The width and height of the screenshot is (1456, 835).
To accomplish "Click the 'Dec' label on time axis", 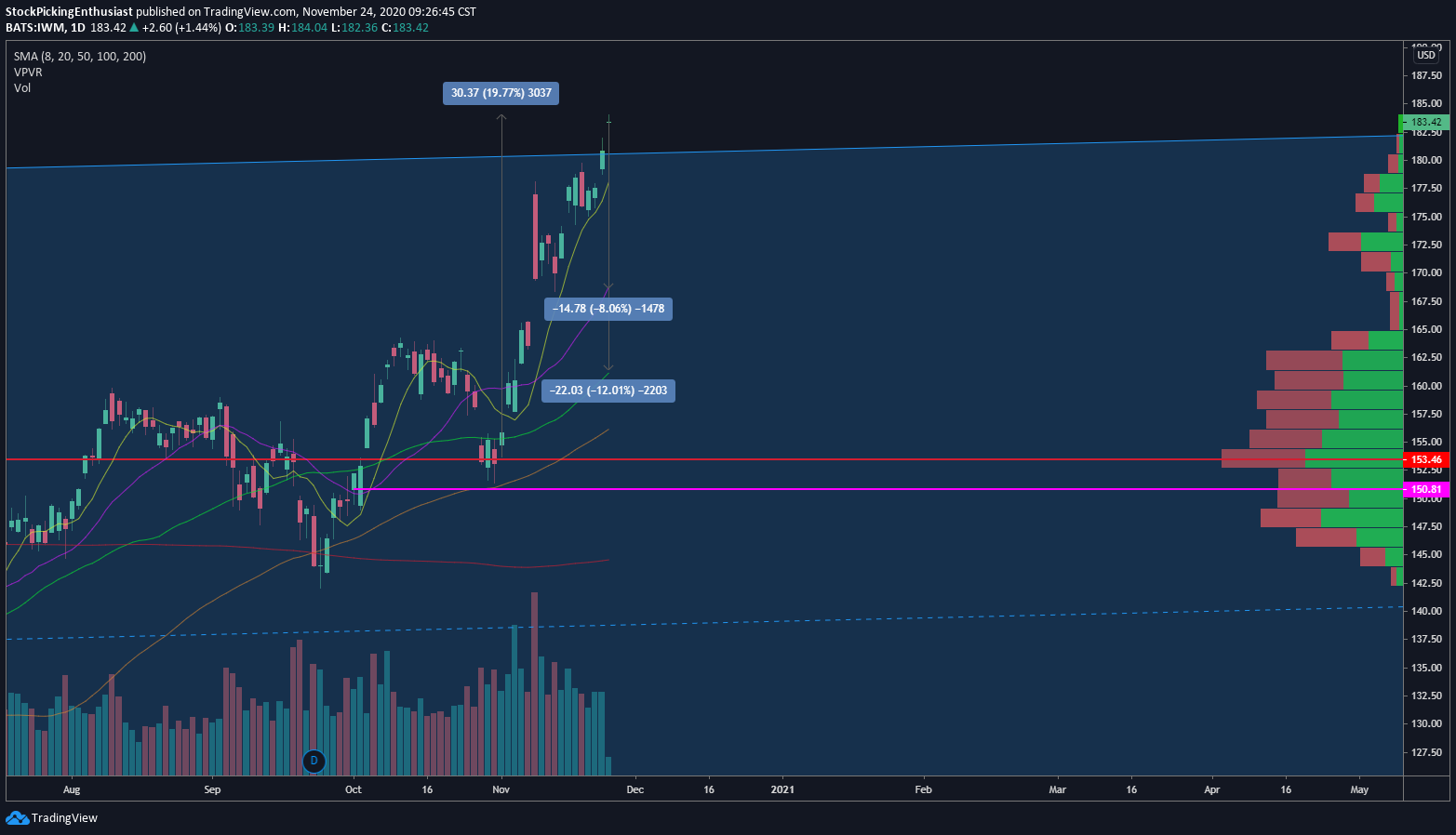I will (x=634, y=789).
